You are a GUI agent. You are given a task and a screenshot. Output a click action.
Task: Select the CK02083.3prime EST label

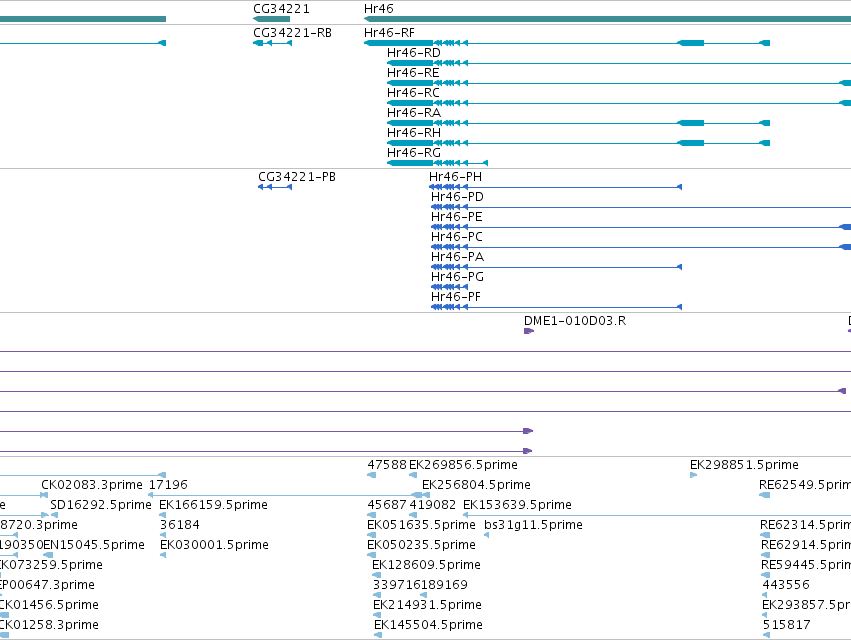click(92, 485)
